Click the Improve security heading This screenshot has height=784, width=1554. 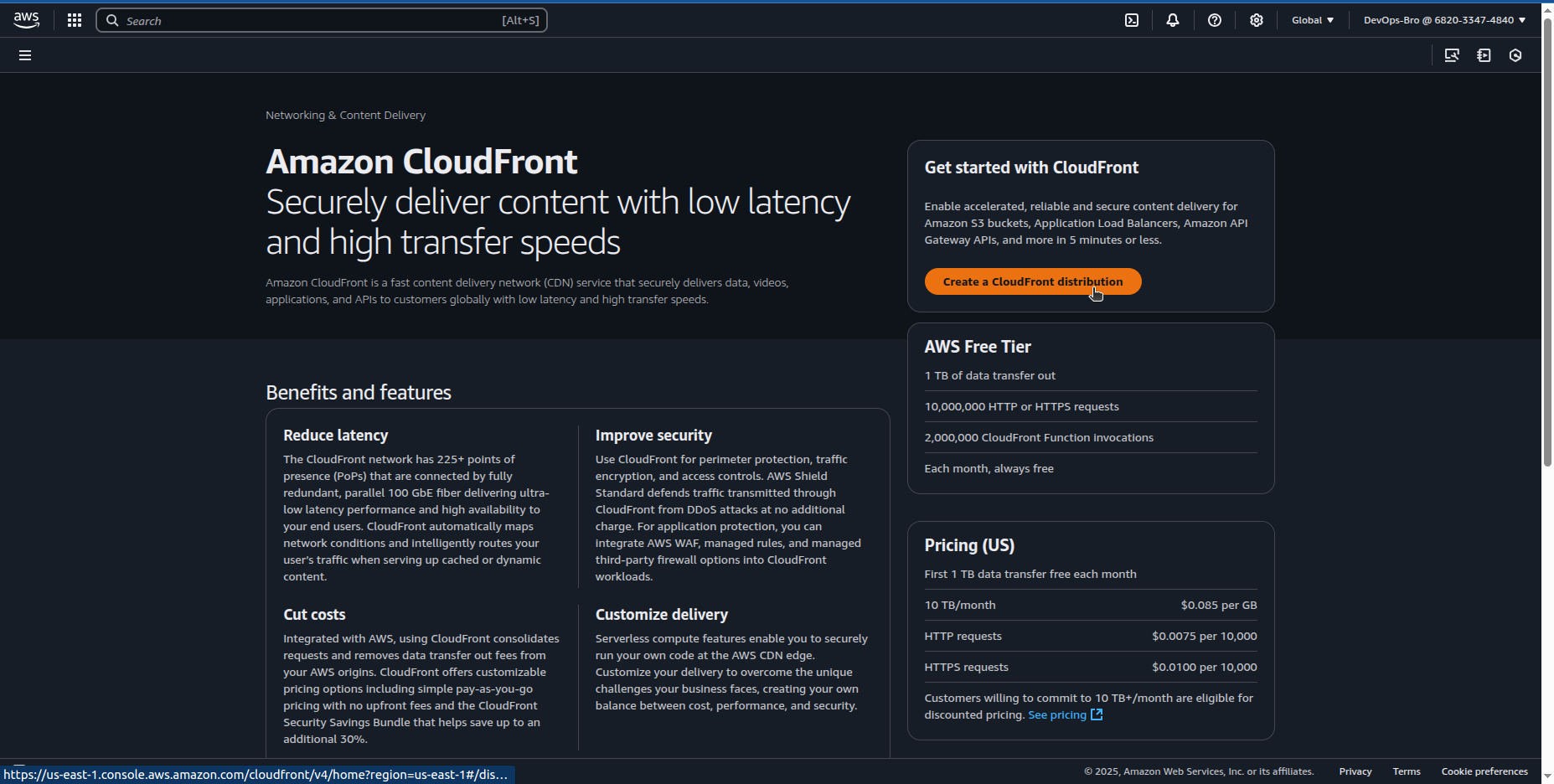pyautogui.click(x=653, y=436)
